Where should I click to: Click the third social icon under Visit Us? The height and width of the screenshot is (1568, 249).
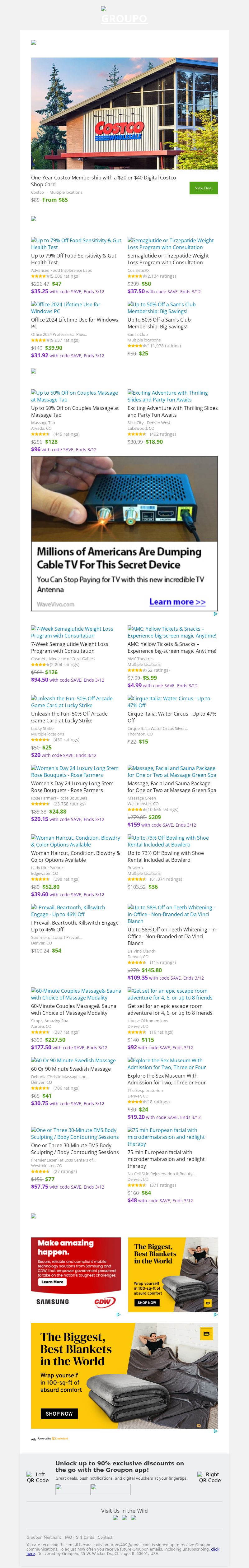coord(133,1518)
